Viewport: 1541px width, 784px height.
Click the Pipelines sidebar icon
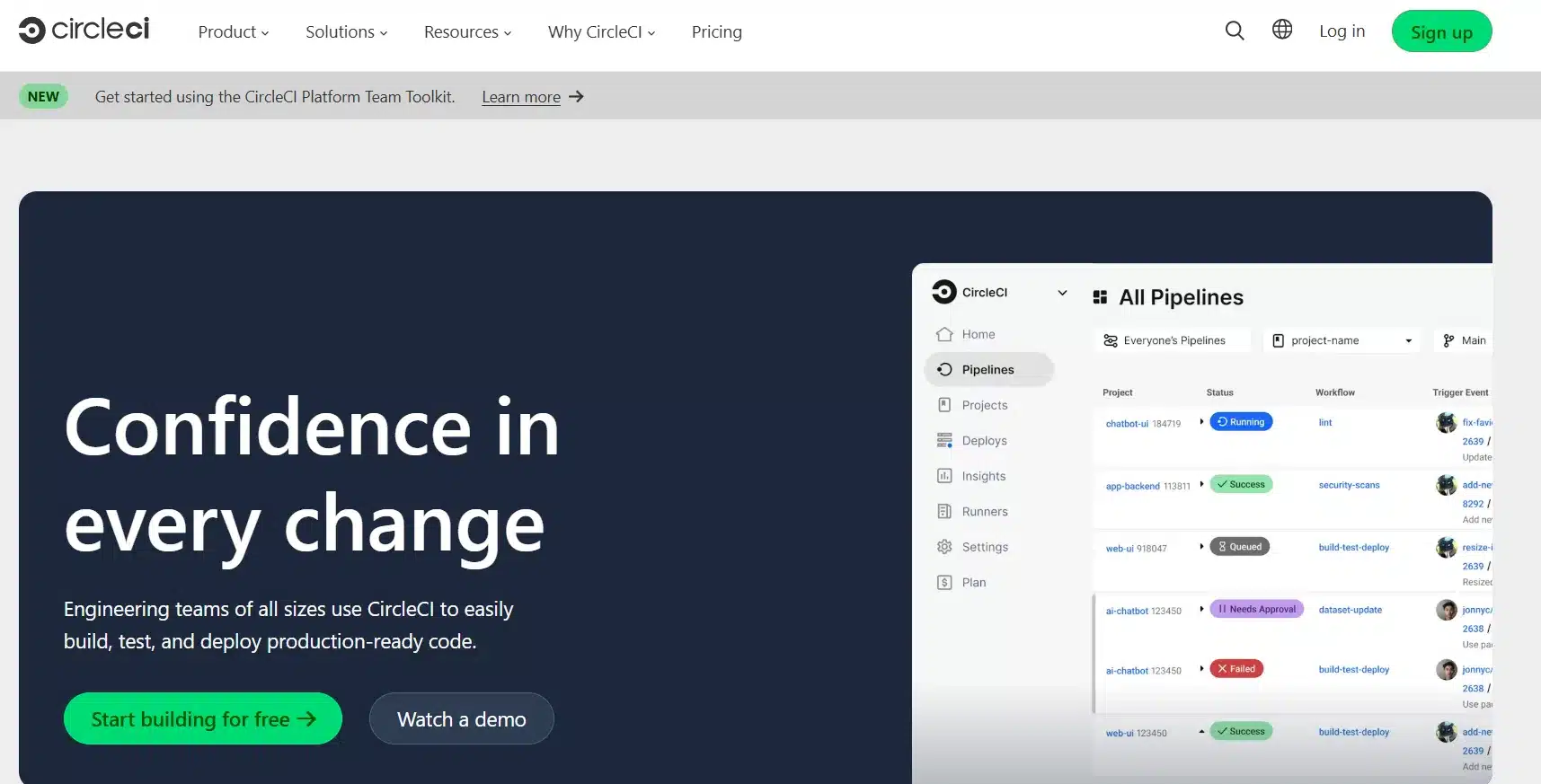click(x=944, y=369)
